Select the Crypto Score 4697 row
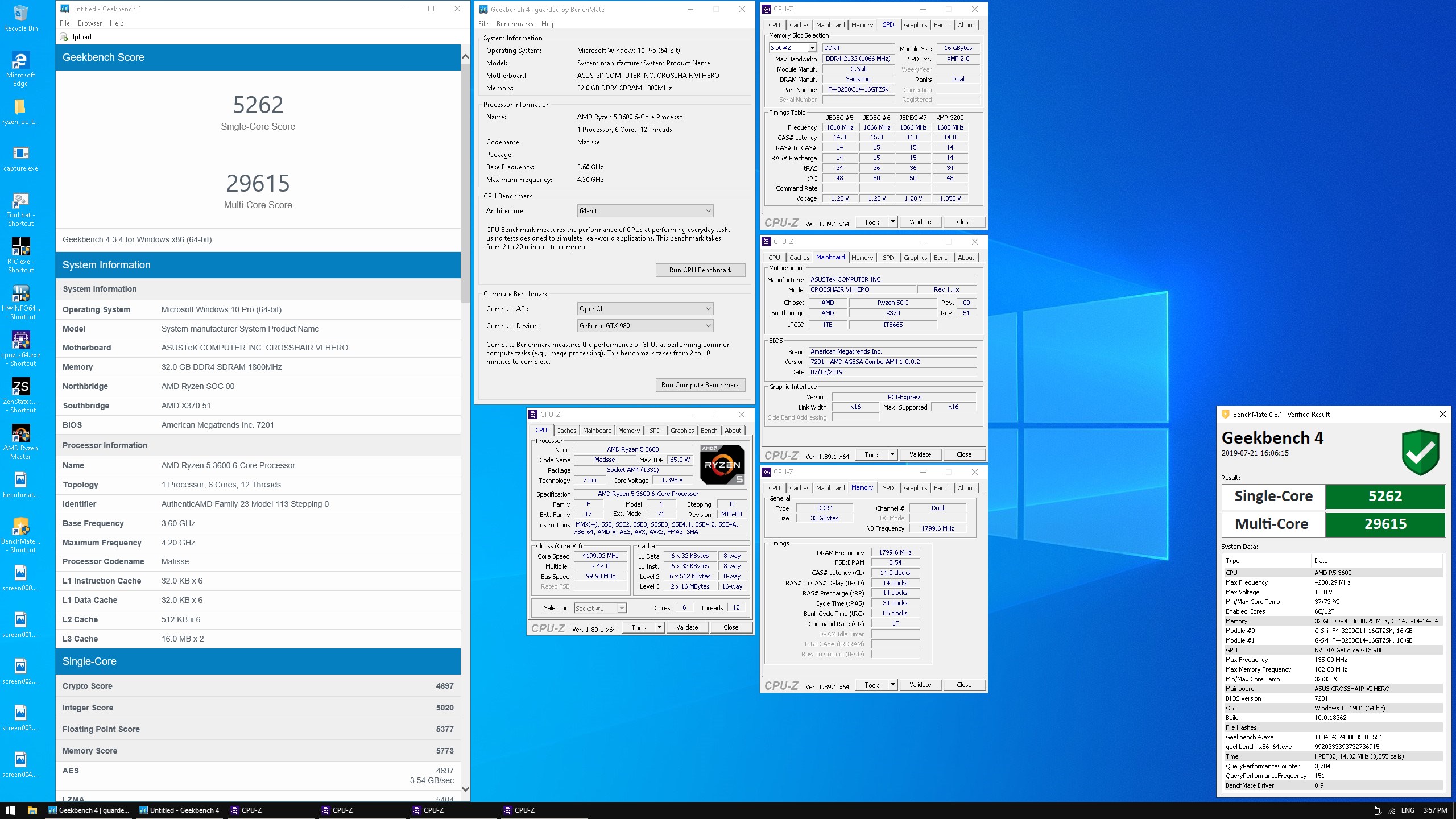This screenshot has height=819, width=1456. coord(258,686)
